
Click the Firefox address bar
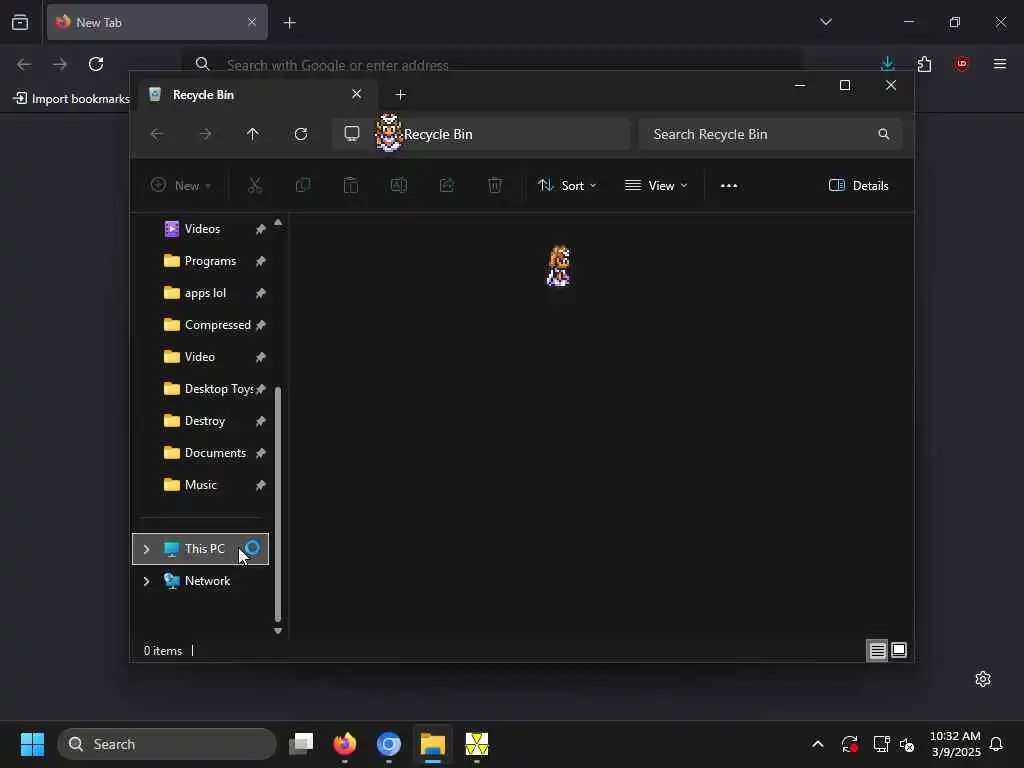tap(493, 64)
